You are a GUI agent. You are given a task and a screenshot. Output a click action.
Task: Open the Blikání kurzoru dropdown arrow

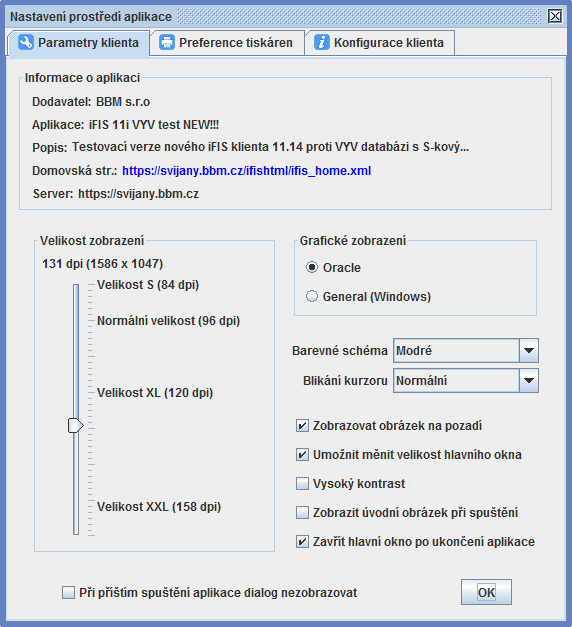click(529, 381)
